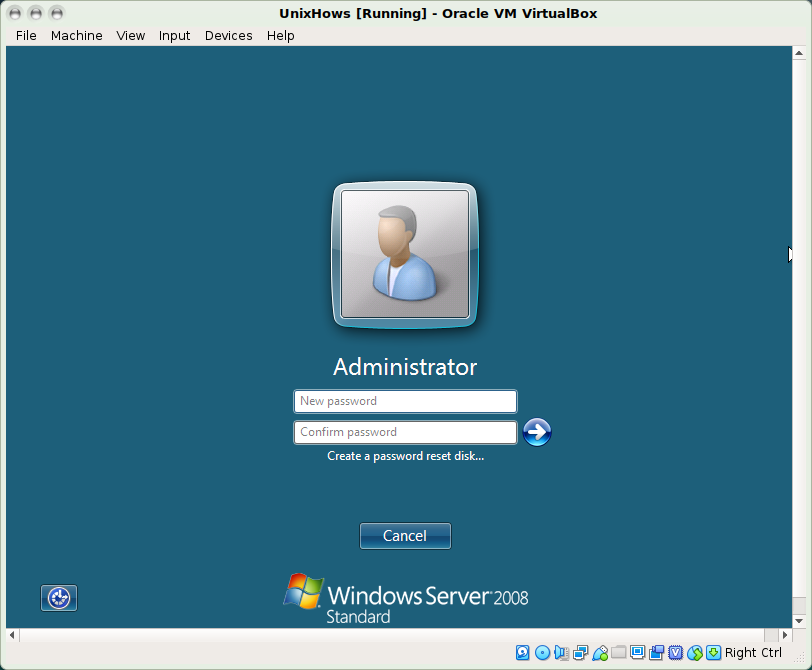Open the Devices menu
The width and height of the screenshot is (812, 670).
point(228,35)
